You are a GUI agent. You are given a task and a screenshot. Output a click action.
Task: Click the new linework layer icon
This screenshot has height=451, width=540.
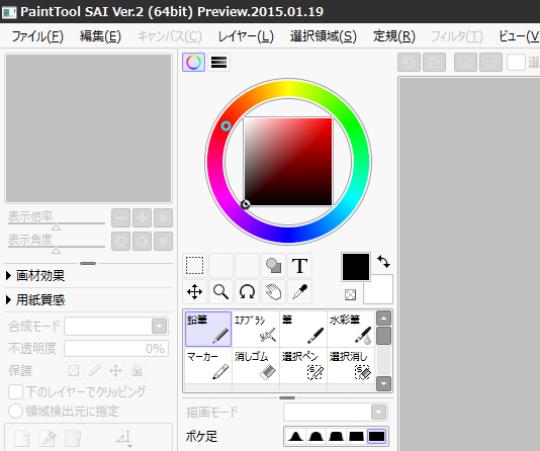tap(48, 439)
